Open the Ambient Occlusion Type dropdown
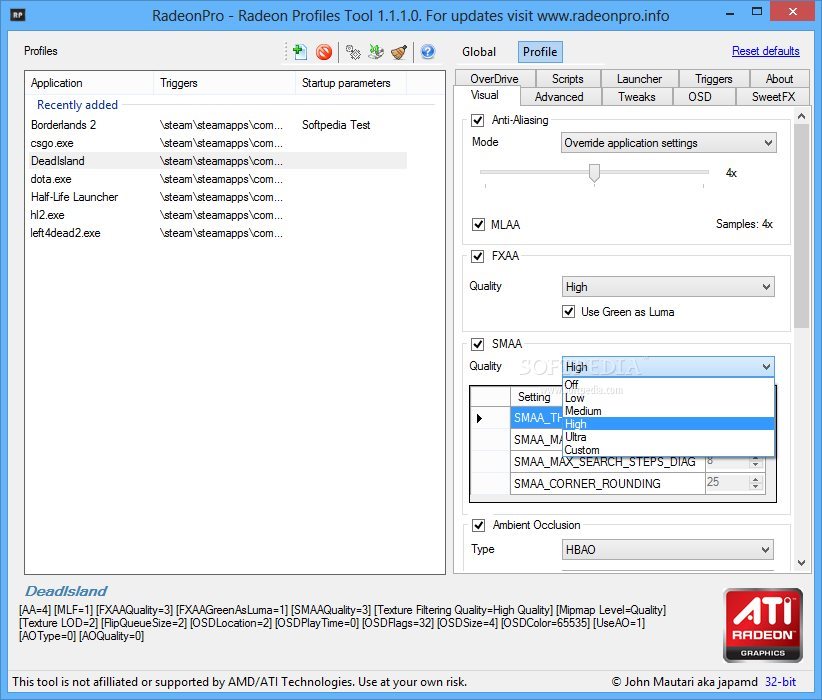This screenshot has width=822, height=700. (667, 550)
